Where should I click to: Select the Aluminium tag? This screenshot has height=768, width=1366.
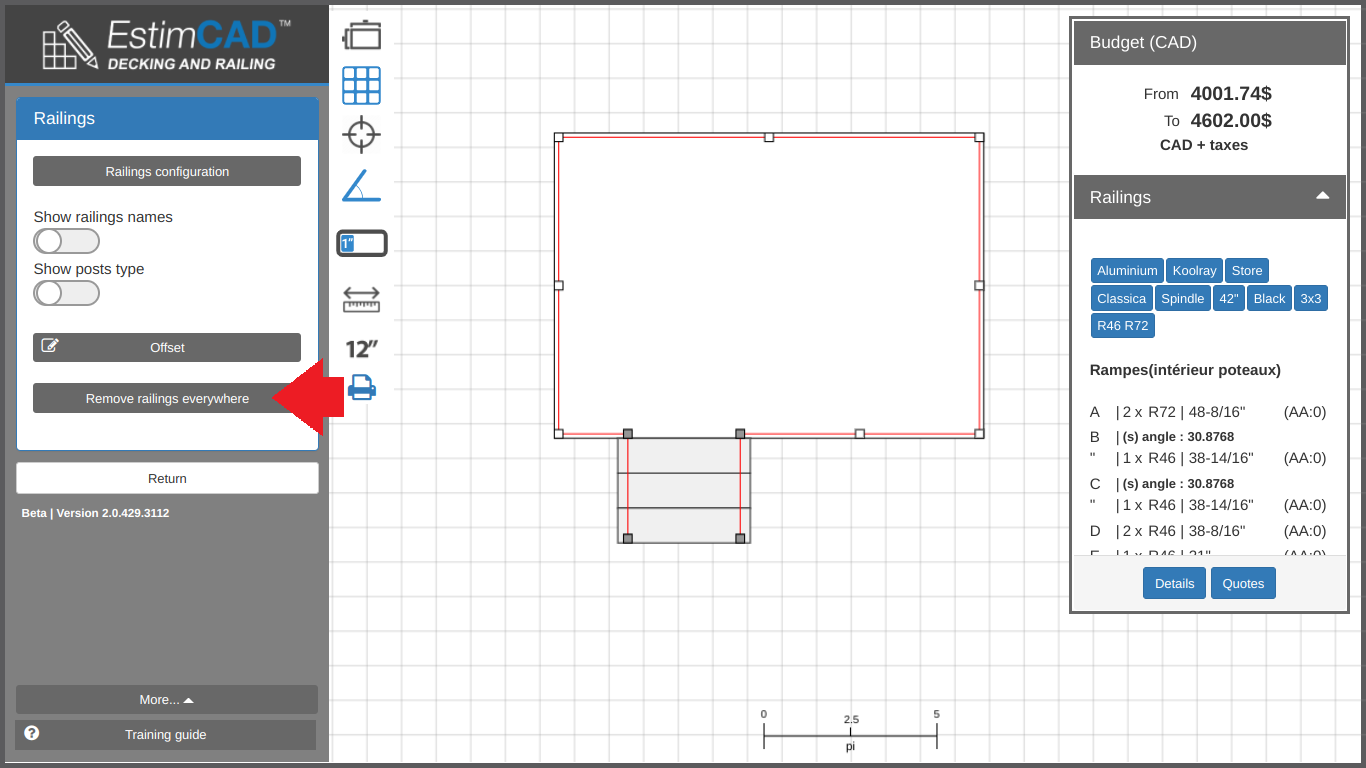[x=1126, y=270]
